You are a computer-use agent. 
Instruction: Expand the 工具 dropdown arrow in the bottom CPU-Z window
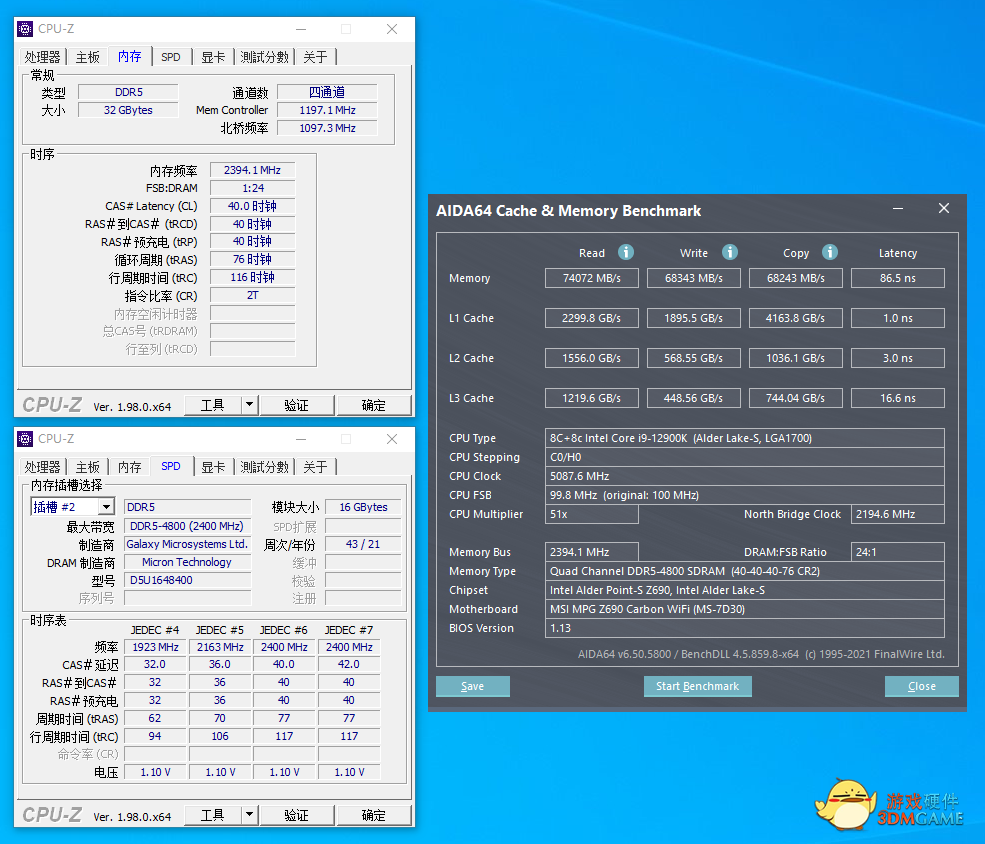(249, 815)
